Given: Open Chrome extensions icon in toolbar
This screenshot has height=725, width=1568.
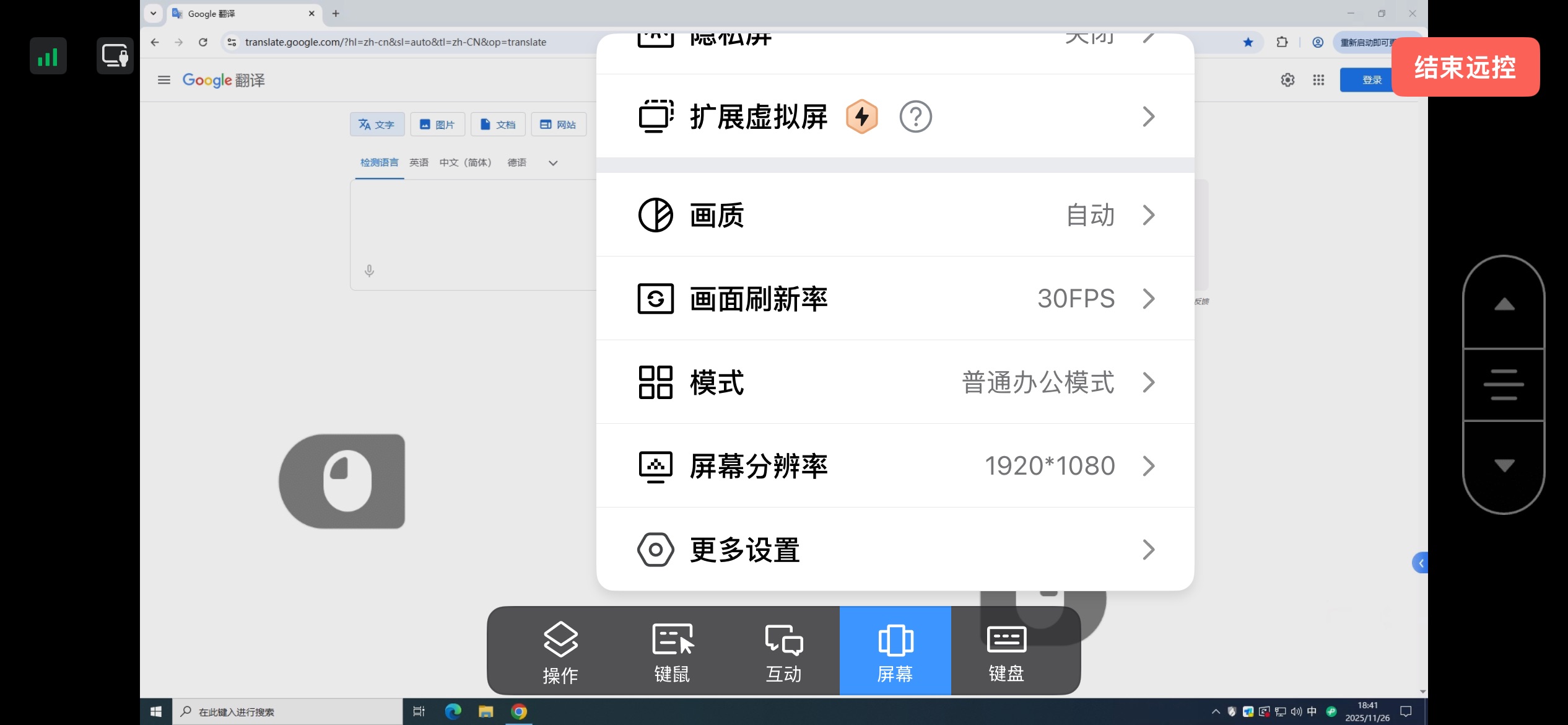Looking at the screenshot, I should tap(1281, 42).
